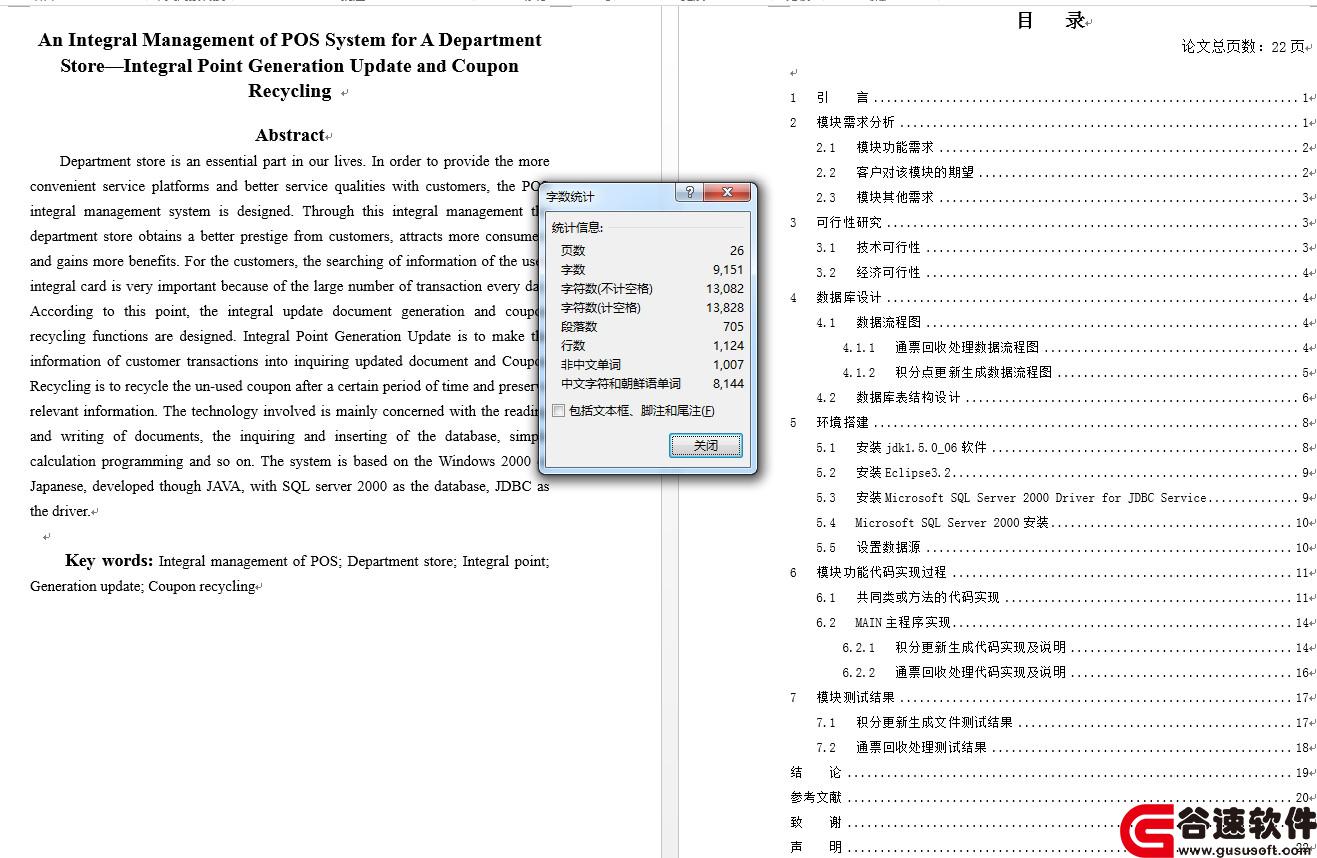
Task: Click the 关闭 button in word count dialog
Action: [706, 446]
